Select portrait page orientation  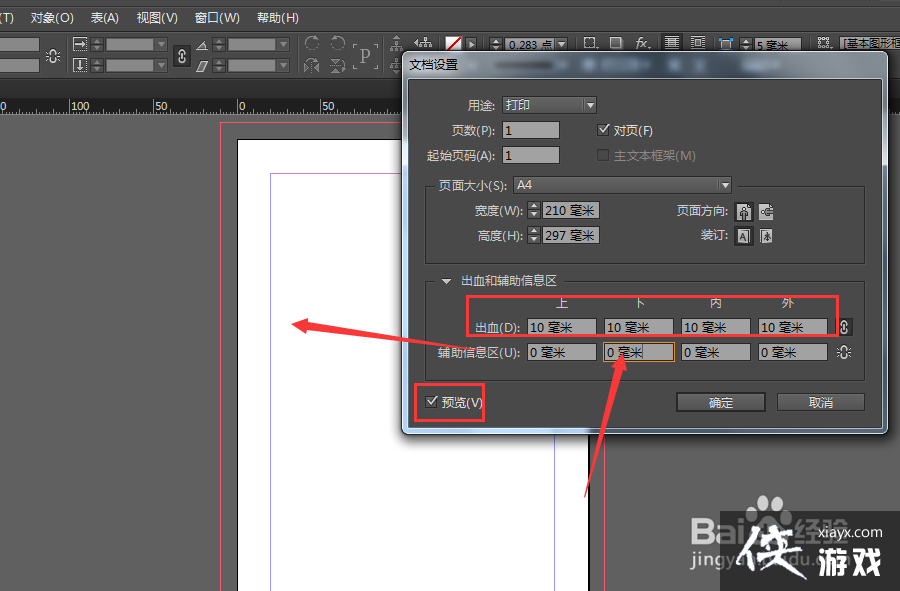click(x=743, y=211)
